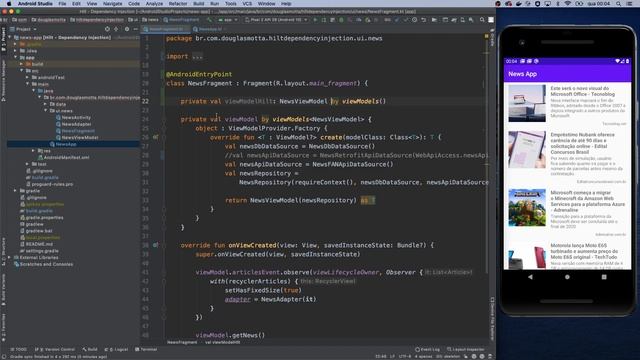Collapse the main folder

pos(27,84)
